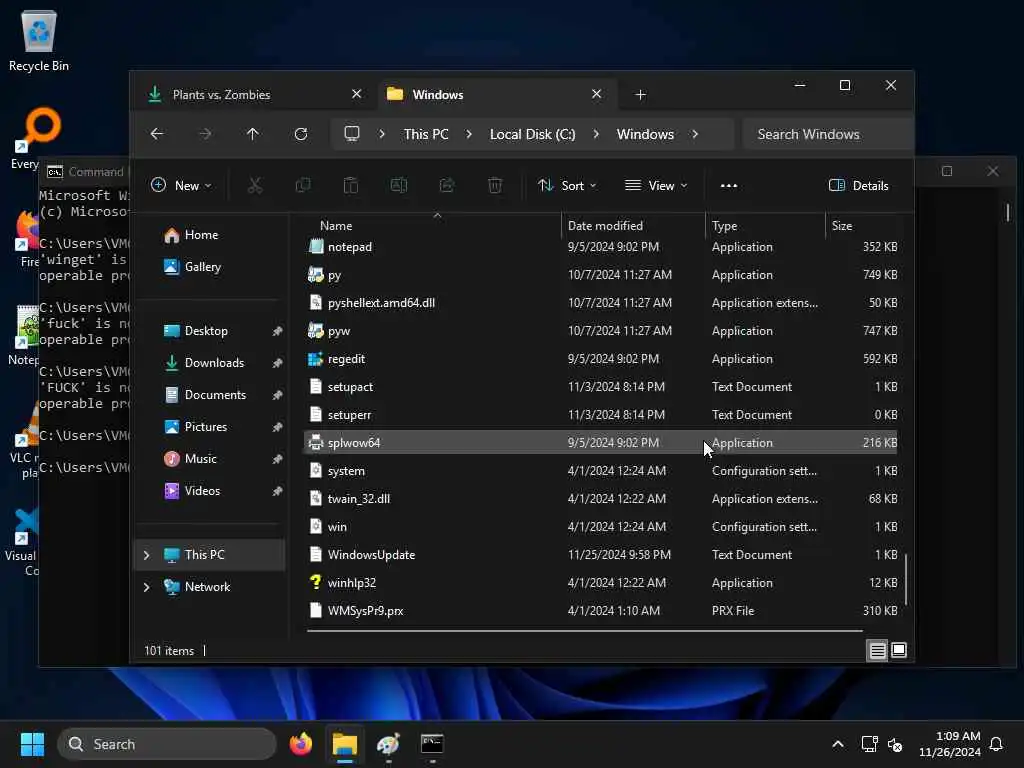Click This PC in breadcrumb
The width and height of the screenshot is (1024, 768).
pos(426,134)
